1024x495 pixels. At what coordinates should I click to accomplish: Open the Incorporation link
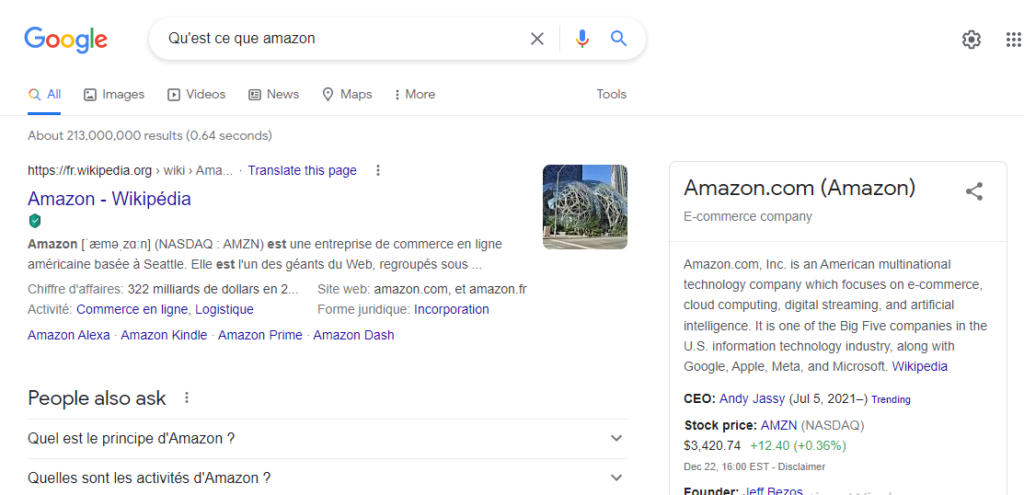(451, 309)
